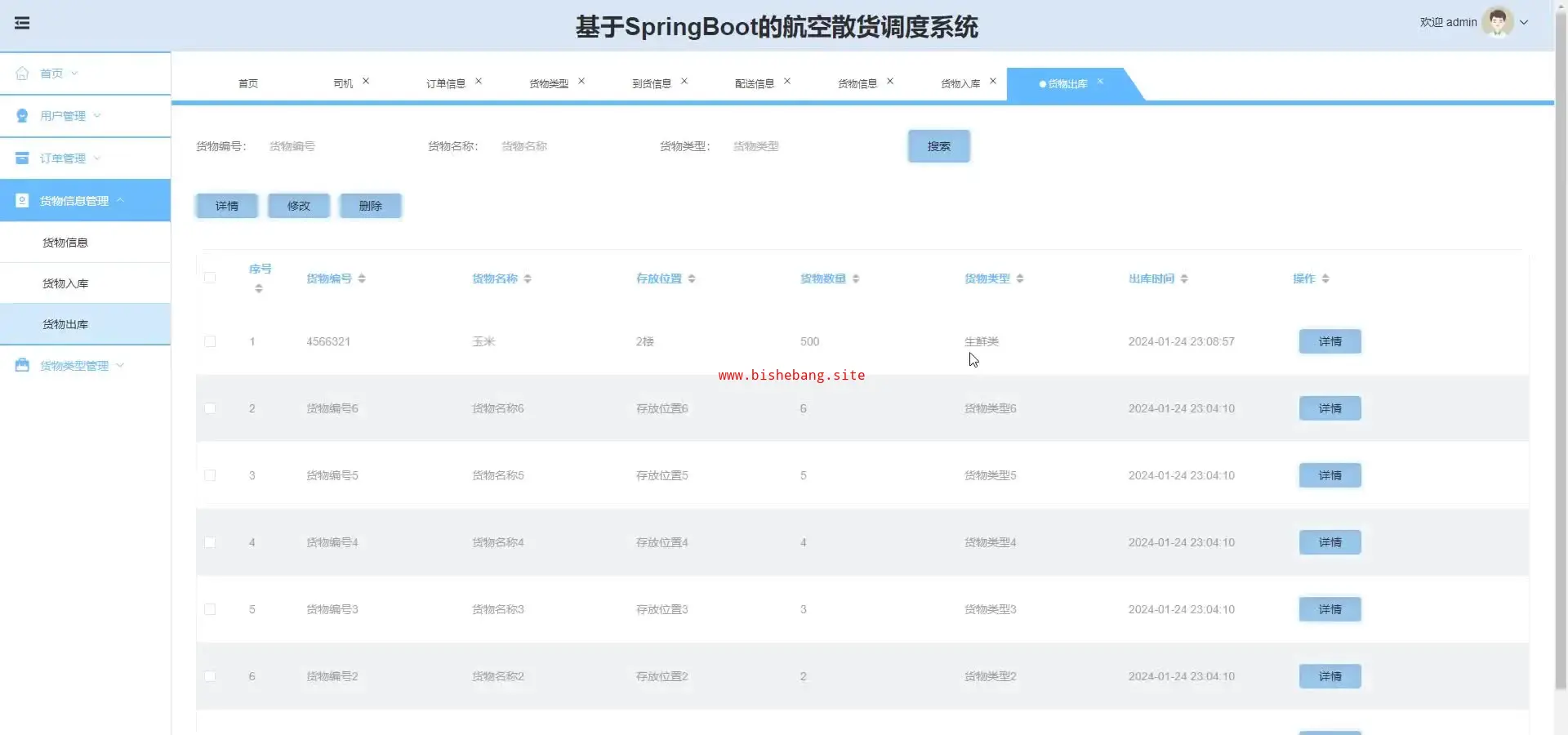Click the 详情 button above the table
The width and height of the screenshot is (1568, 735).
227,206
